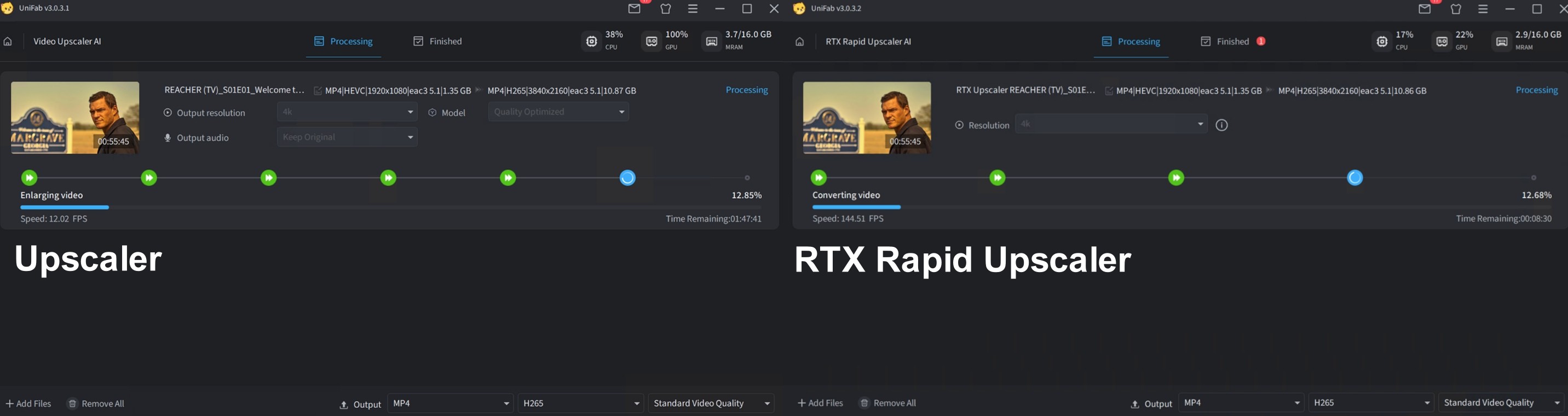The image size is (1568, 416).
Task: Click rename edit icon after REACHER (TV)_S01E01_Welcome filename
Action: coord(318,91)
